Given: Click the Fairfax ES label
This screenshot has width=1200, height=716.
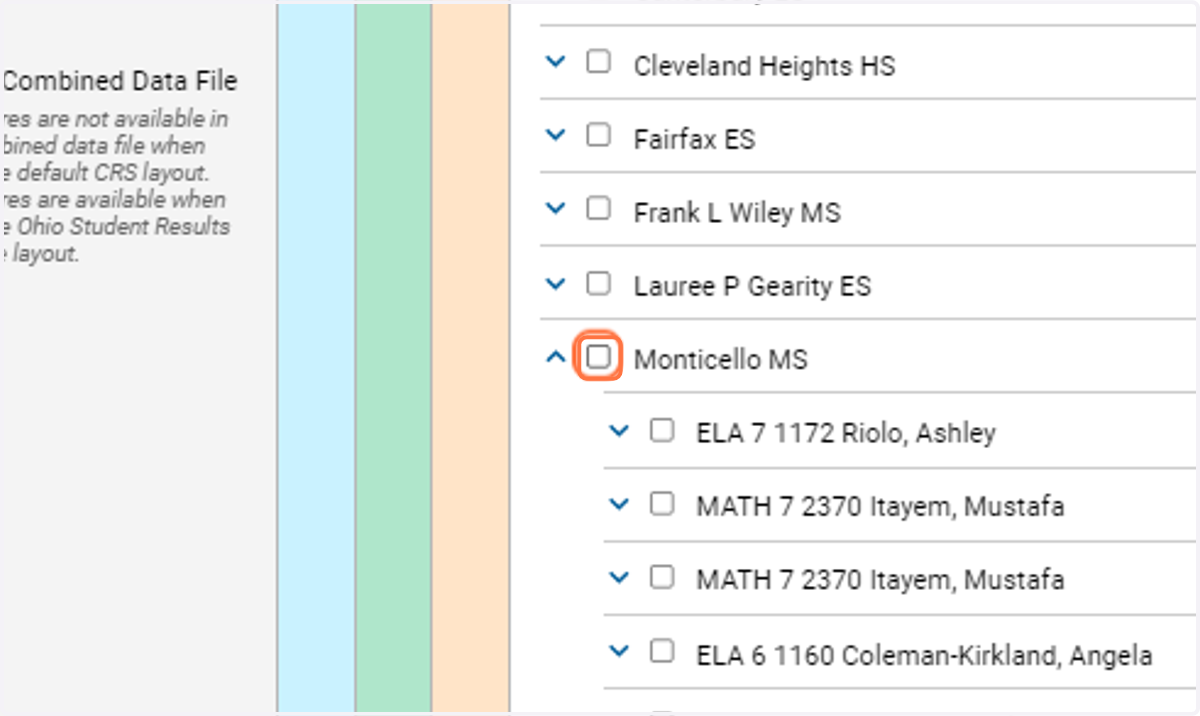Looking at the screenshot, I should tap(694, 139).
